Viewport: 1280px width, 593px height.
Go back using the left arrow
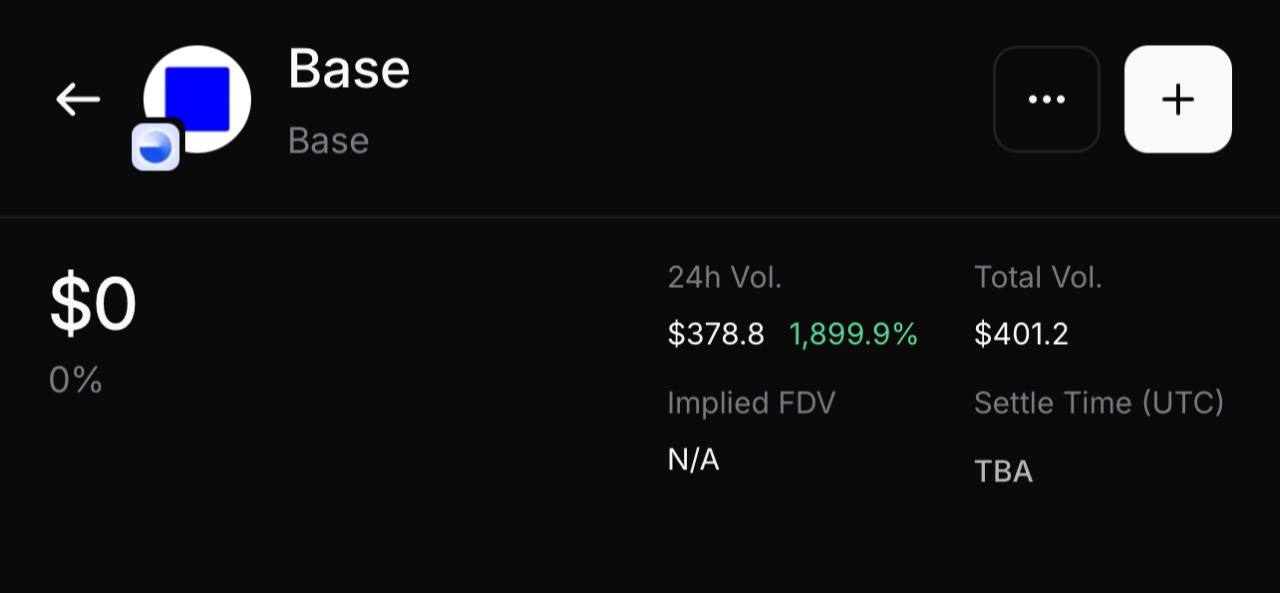pyautogui.click(x=78, y=99)
